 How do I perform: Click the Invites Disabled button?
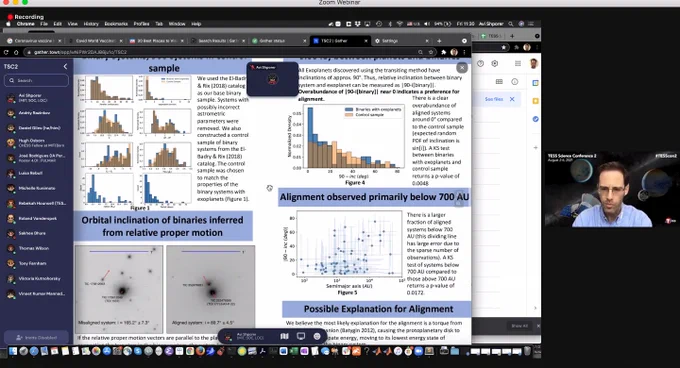click(x=36, y=337)
